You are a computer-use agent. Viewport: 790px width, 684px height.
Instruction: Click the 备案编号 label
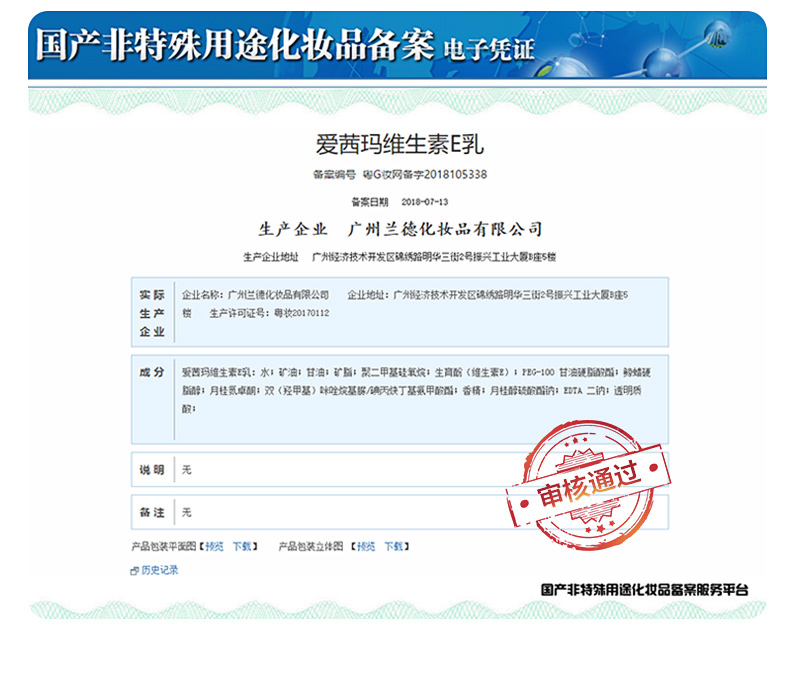point(335,175)
